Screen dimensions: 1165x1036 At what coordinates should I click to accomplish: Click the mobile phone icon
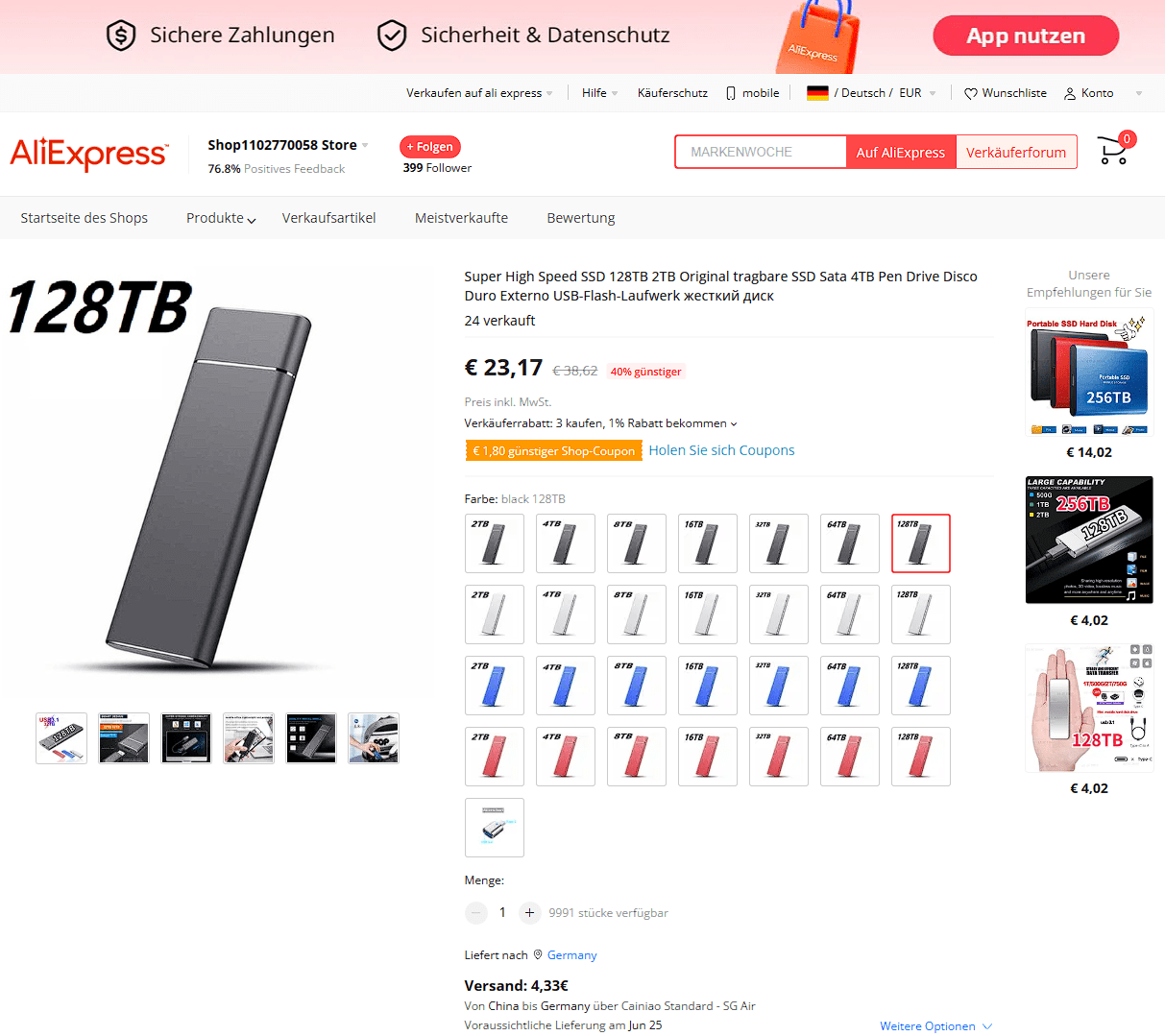[731, 93]
